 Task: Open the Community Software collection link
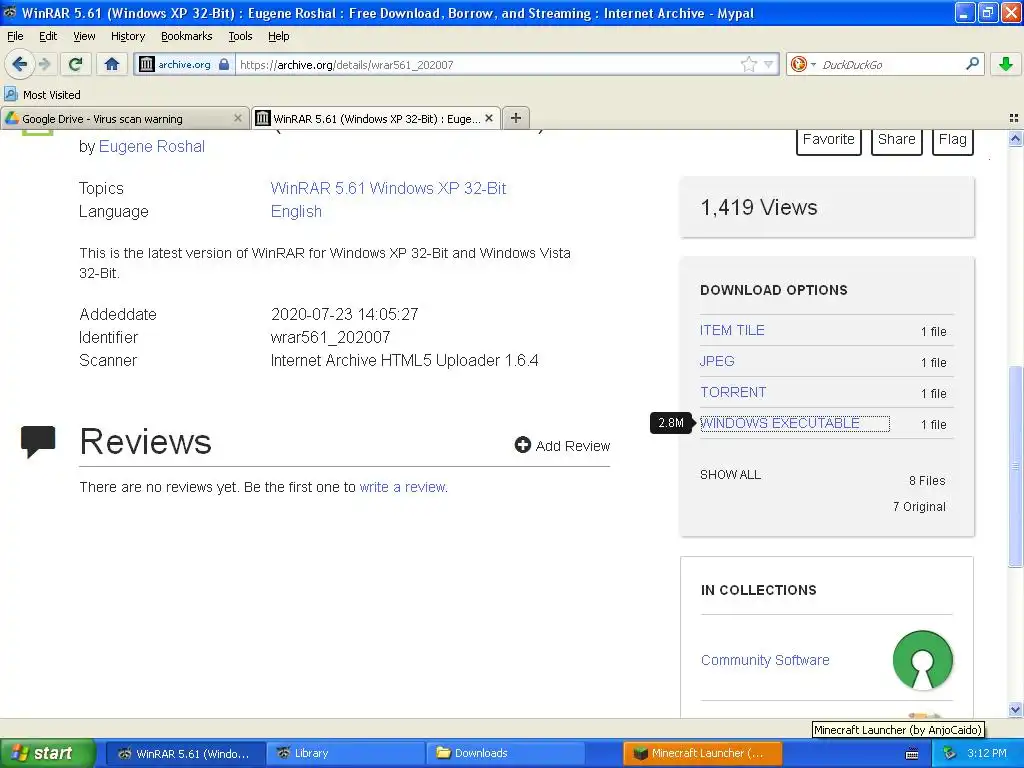[x=765, y=660]
